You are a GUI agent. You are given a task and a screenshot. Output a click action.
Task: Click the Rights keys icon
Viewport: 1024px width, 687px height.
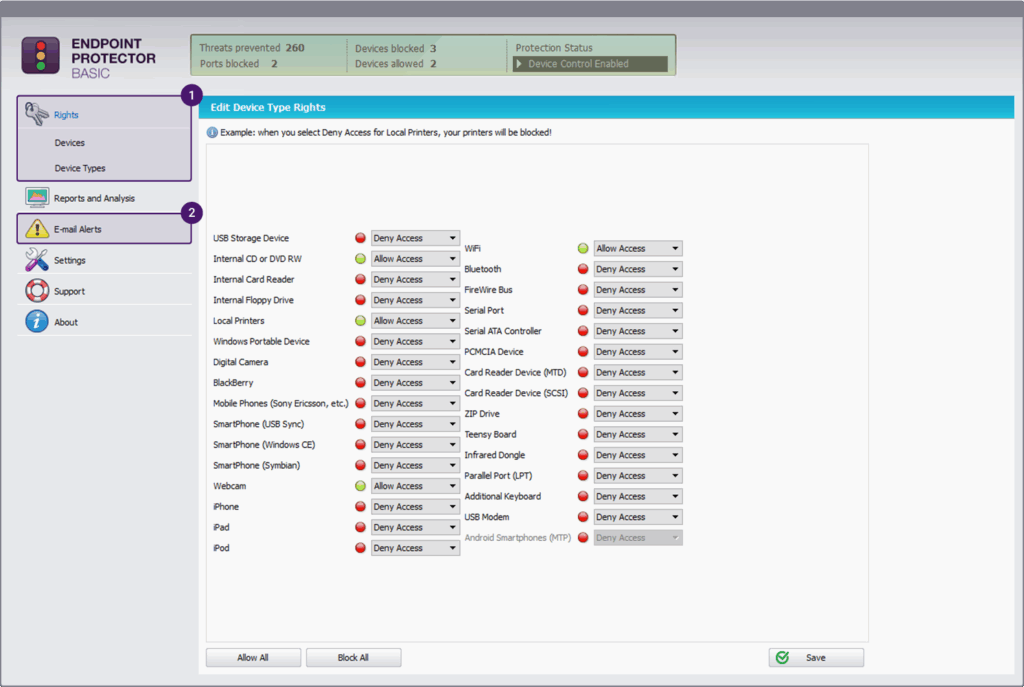point(36,114)
